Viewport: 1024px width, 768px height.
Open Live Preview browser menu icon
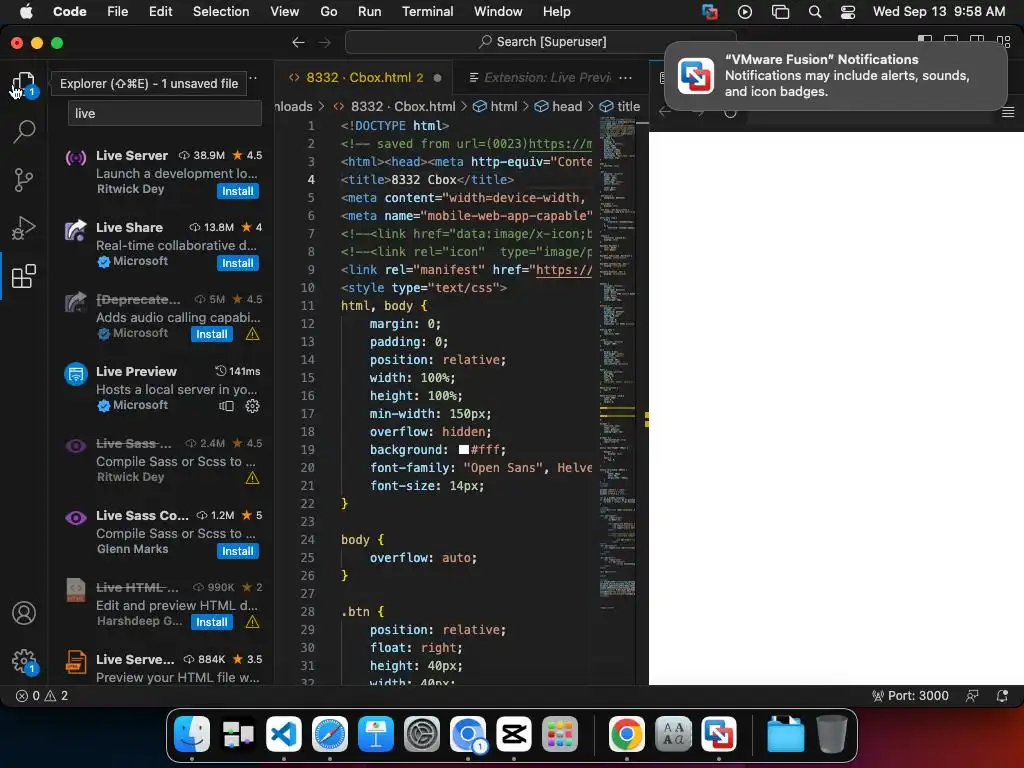[1008, 112]
